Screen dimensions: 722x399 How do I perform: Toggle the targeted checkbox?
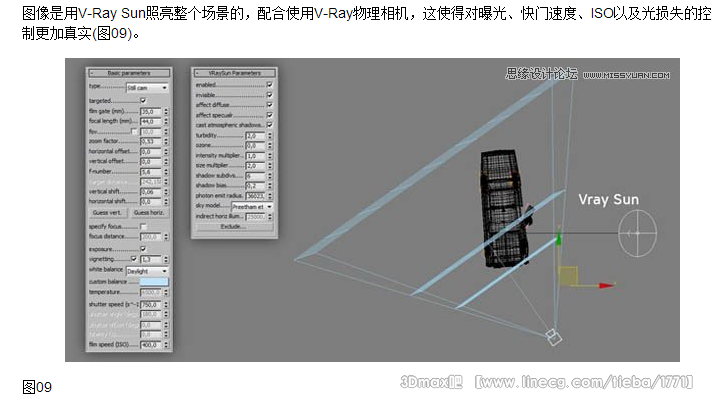pyautogui.click(x=143, y=100)
